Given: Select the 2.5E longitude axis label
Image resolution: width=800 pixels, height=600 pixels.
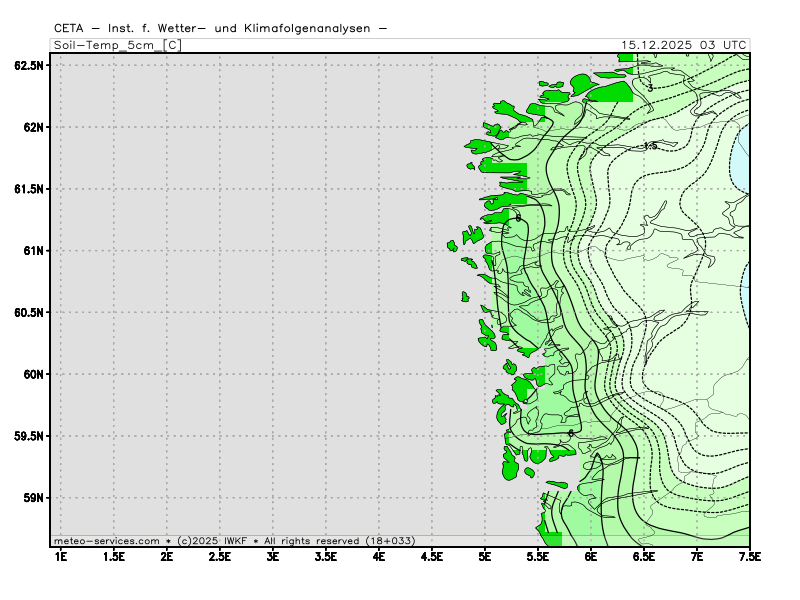Looking at the screenshot, I should tap(219, 556).
